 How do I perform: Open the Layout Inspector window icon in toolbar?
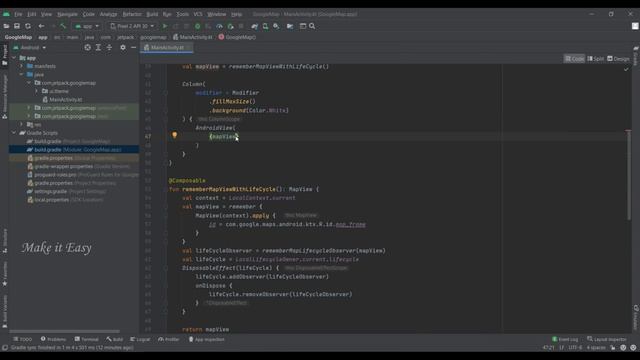pos(303,26)
